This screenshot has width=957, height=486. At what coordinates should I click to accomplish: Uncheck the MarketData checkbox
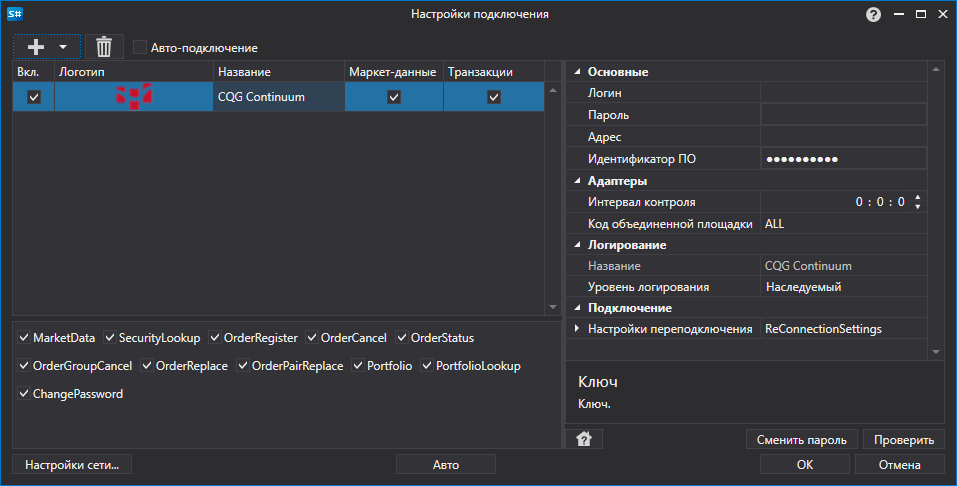pos(24,338)
